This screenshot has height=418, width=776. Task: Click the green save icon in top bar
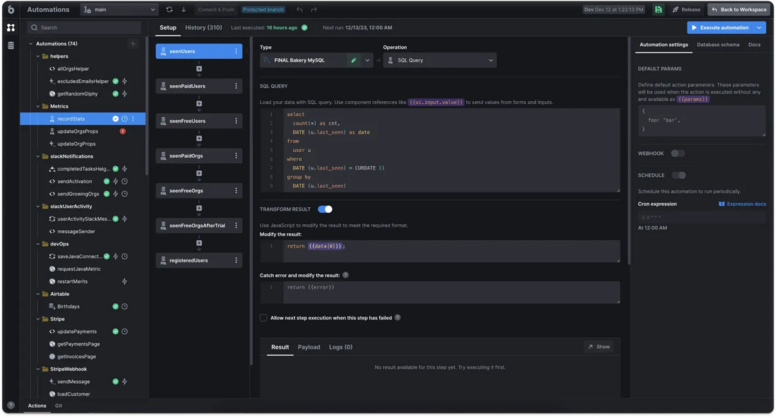click(x=660, y=9)
